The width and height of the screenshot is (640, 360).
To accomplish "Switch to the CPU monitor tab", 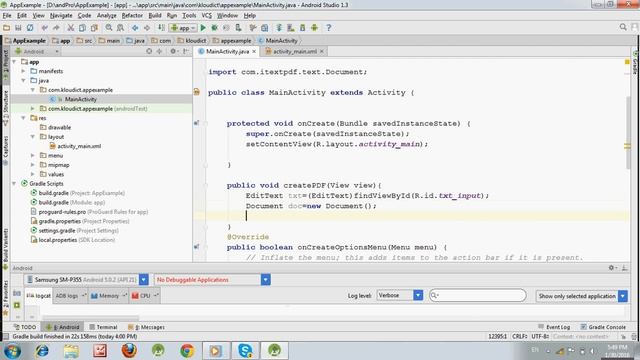I will (x=144, y=296).
